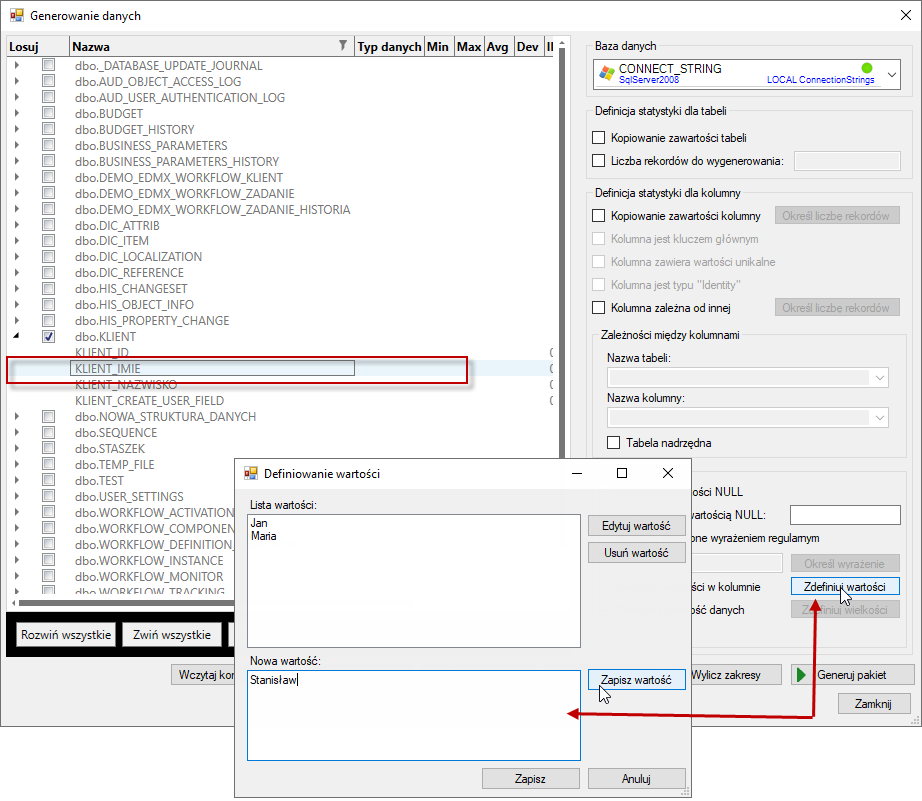The width and height of the screenshot is (922, 801).
Task: Click the table list vertical scrollbar
Action: click(562, 253)
